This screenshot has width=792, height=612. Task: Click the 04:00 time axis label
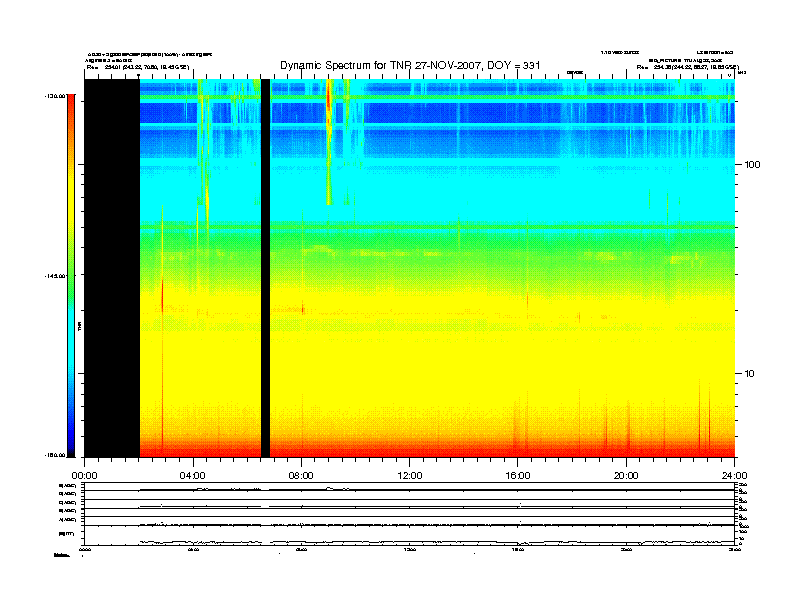(193, 476)
